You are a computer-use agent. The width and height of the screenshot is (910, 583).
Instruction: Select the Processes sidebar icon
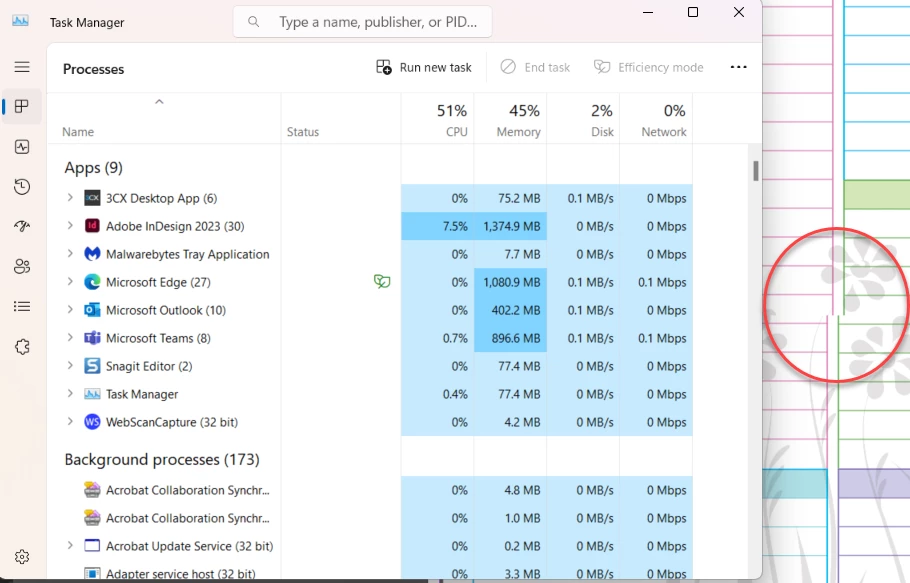point(22,107)
